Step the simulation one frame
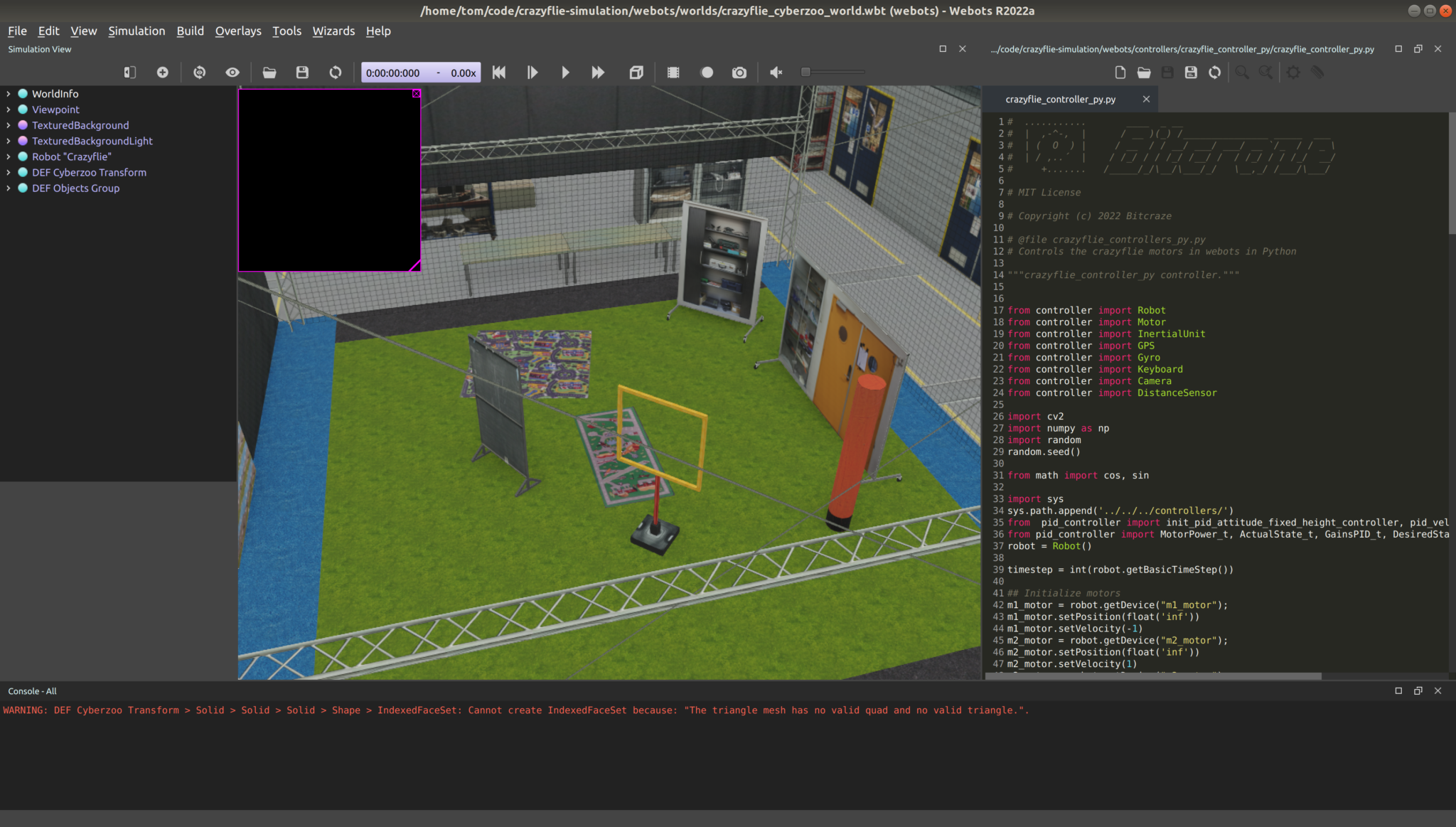This screenshot has height=827, width=1456. tap(532, 73)
